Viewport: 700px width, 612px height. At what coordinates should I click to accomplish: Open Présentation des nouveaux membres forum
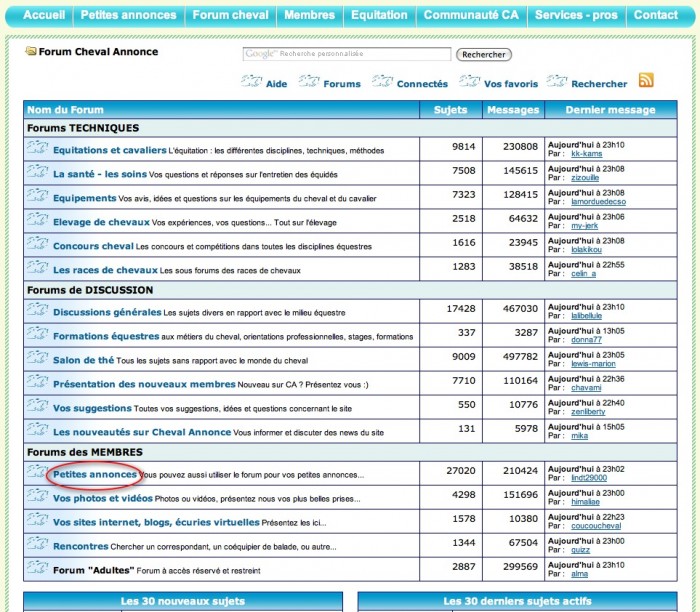pyautogui.click(x=144, y=384)
